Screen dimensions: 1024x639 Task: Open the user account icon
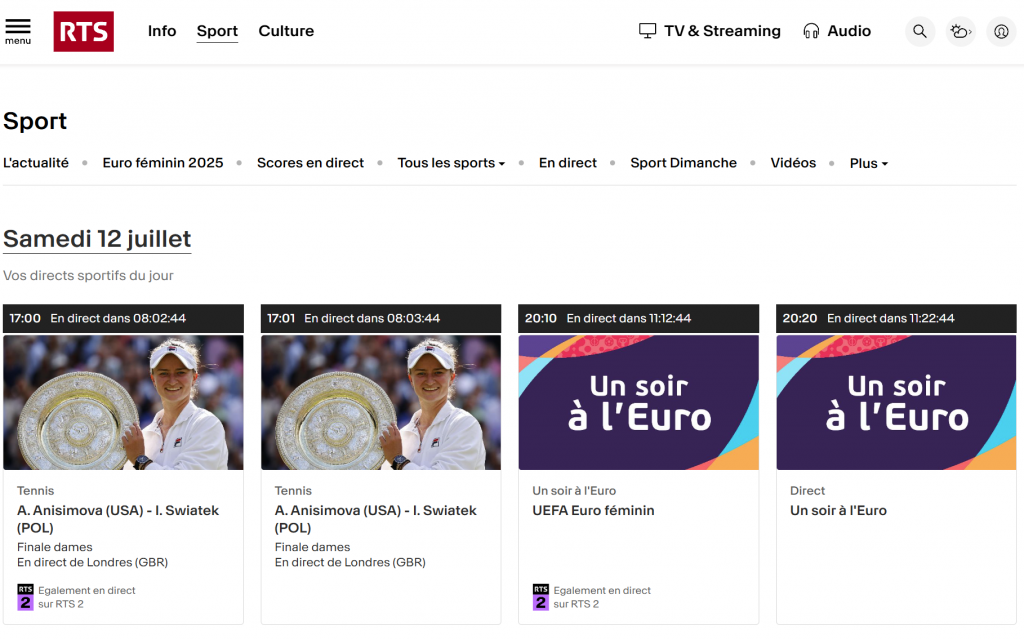click(1001, 31)
